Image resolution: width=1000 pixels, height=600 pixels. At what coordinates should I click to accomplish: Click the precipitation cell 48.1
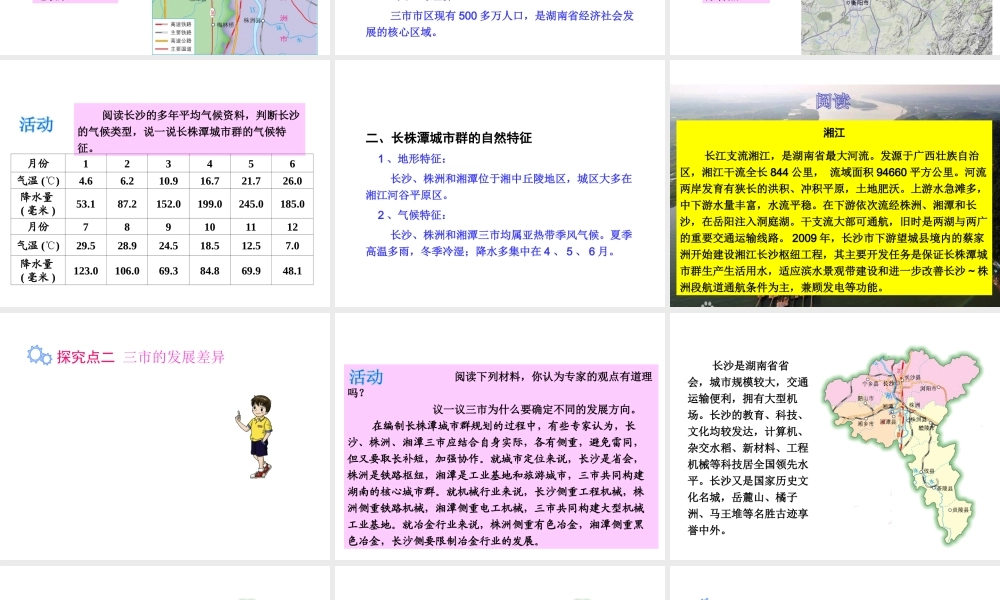coord(292,270)
